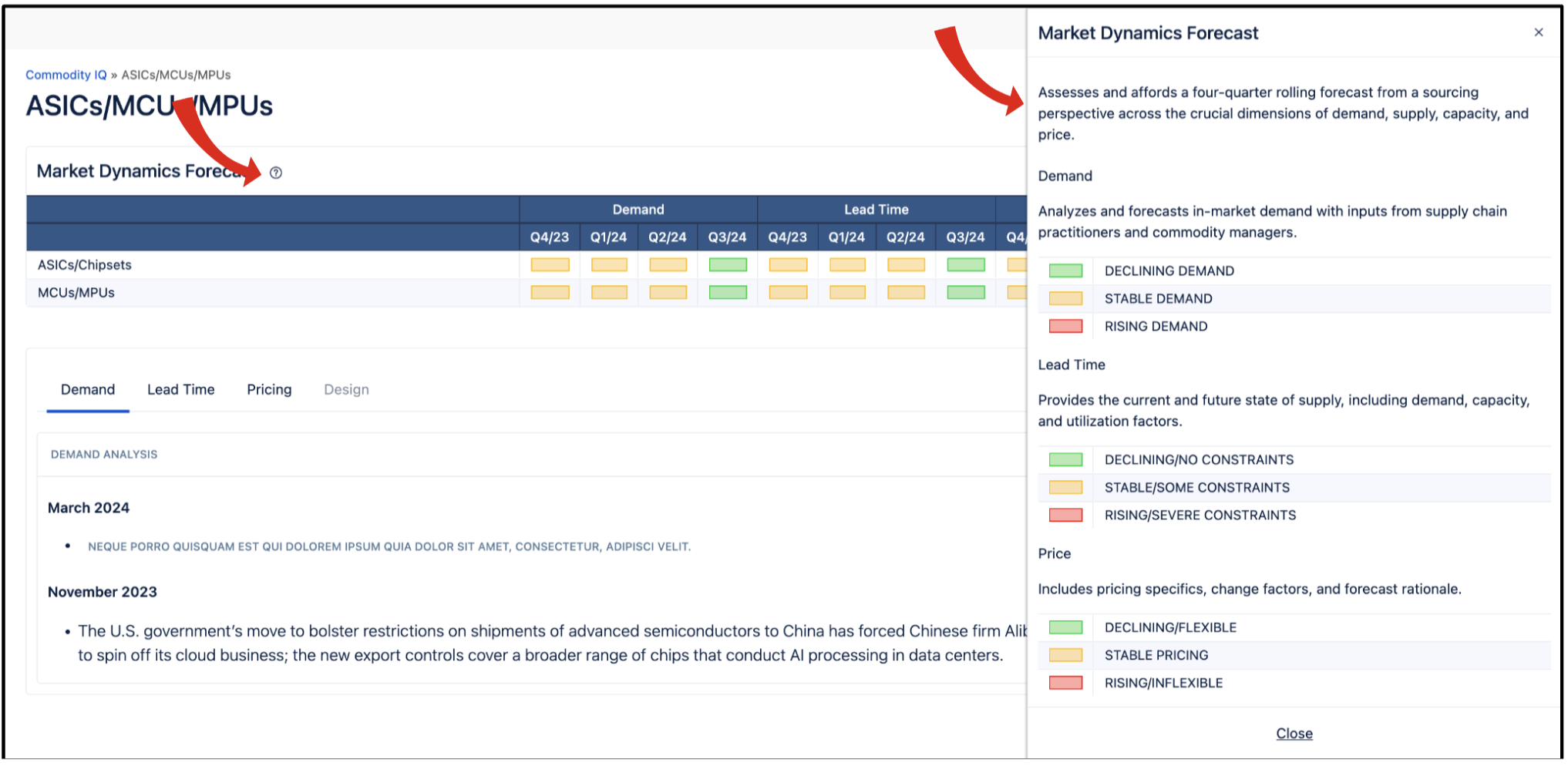1568x766 pixels.
Task: Click the green Declining/Flexible price swatch
Action: [x=1065, y=628]
